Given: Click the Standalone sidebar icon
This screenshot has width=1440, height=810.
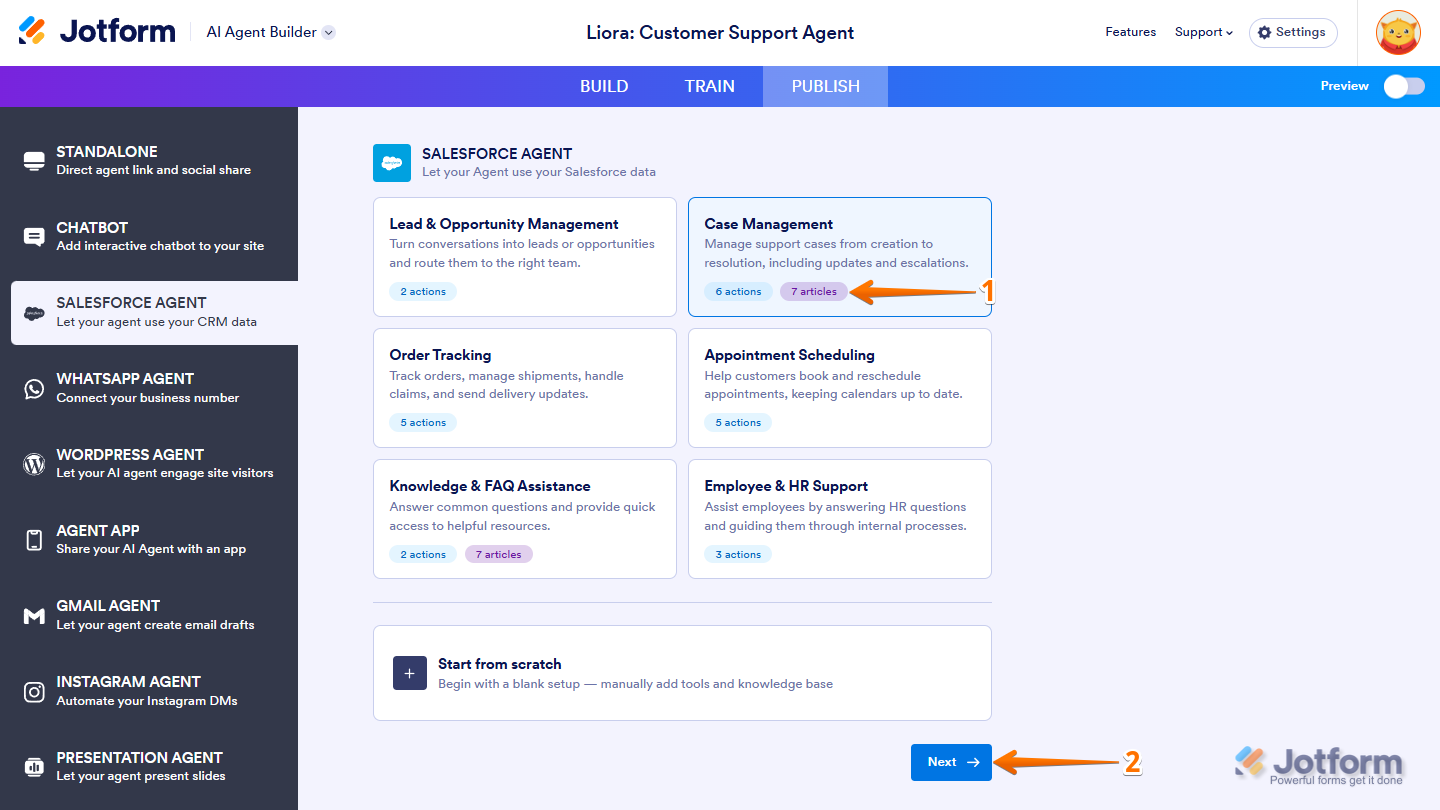Looking at the screenshot, I should 34,161.
